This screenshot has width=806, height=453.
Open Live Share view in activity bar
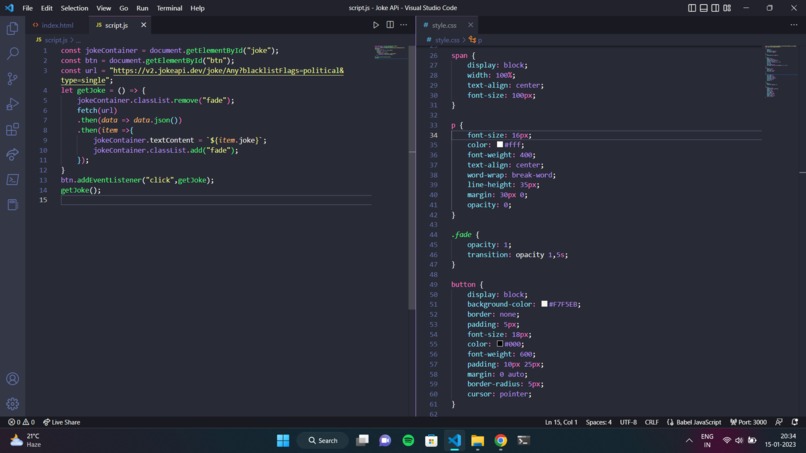click(x=12, y=154)
